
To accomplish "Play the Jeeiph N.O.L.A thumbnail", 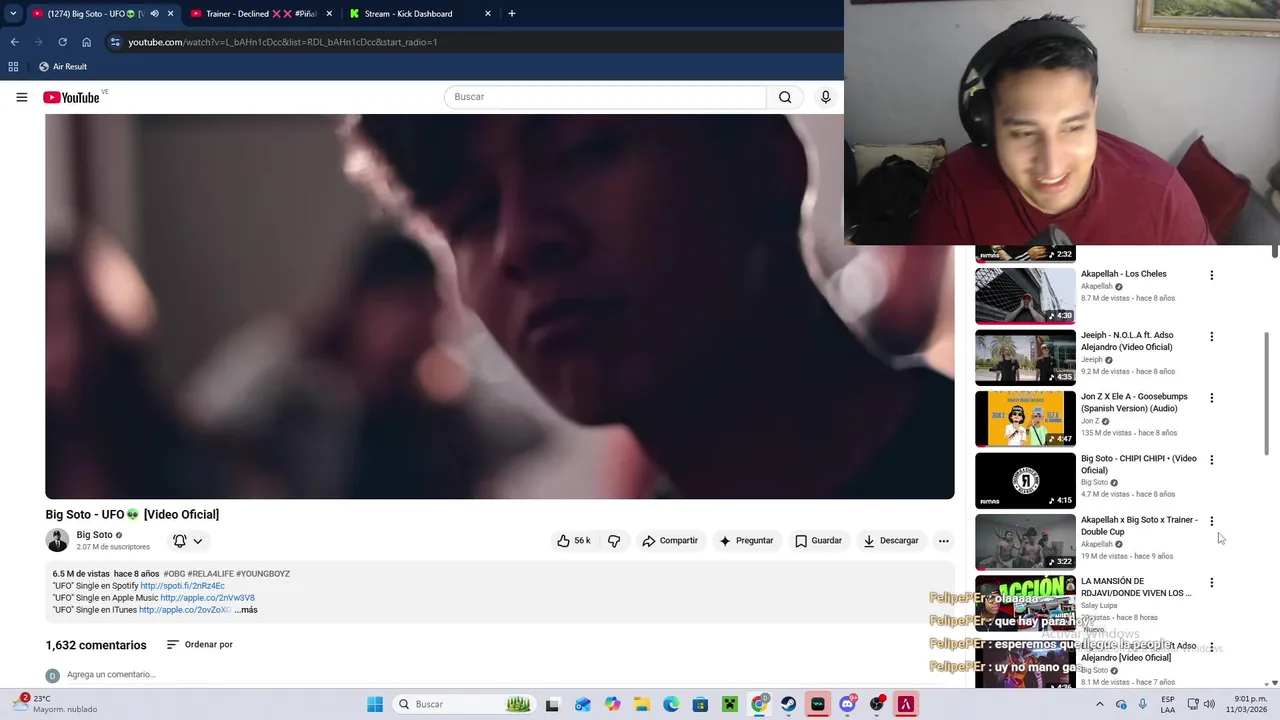I will [1025, 357].
